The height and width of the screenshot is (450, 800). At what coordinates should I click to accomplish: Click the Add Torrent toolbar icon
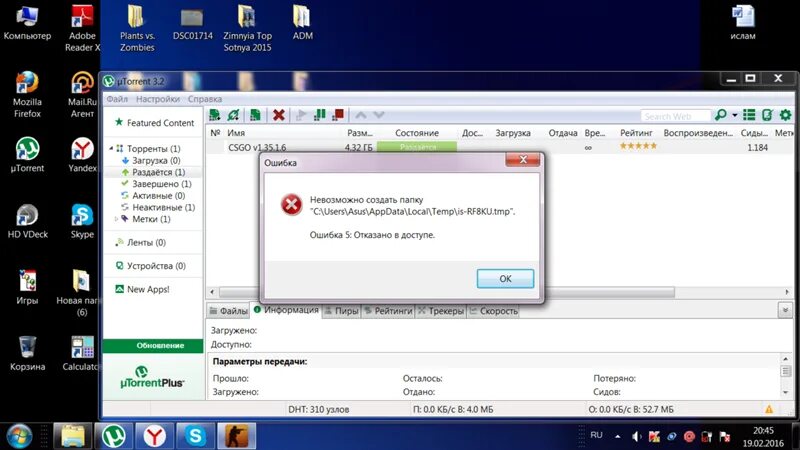215,115
